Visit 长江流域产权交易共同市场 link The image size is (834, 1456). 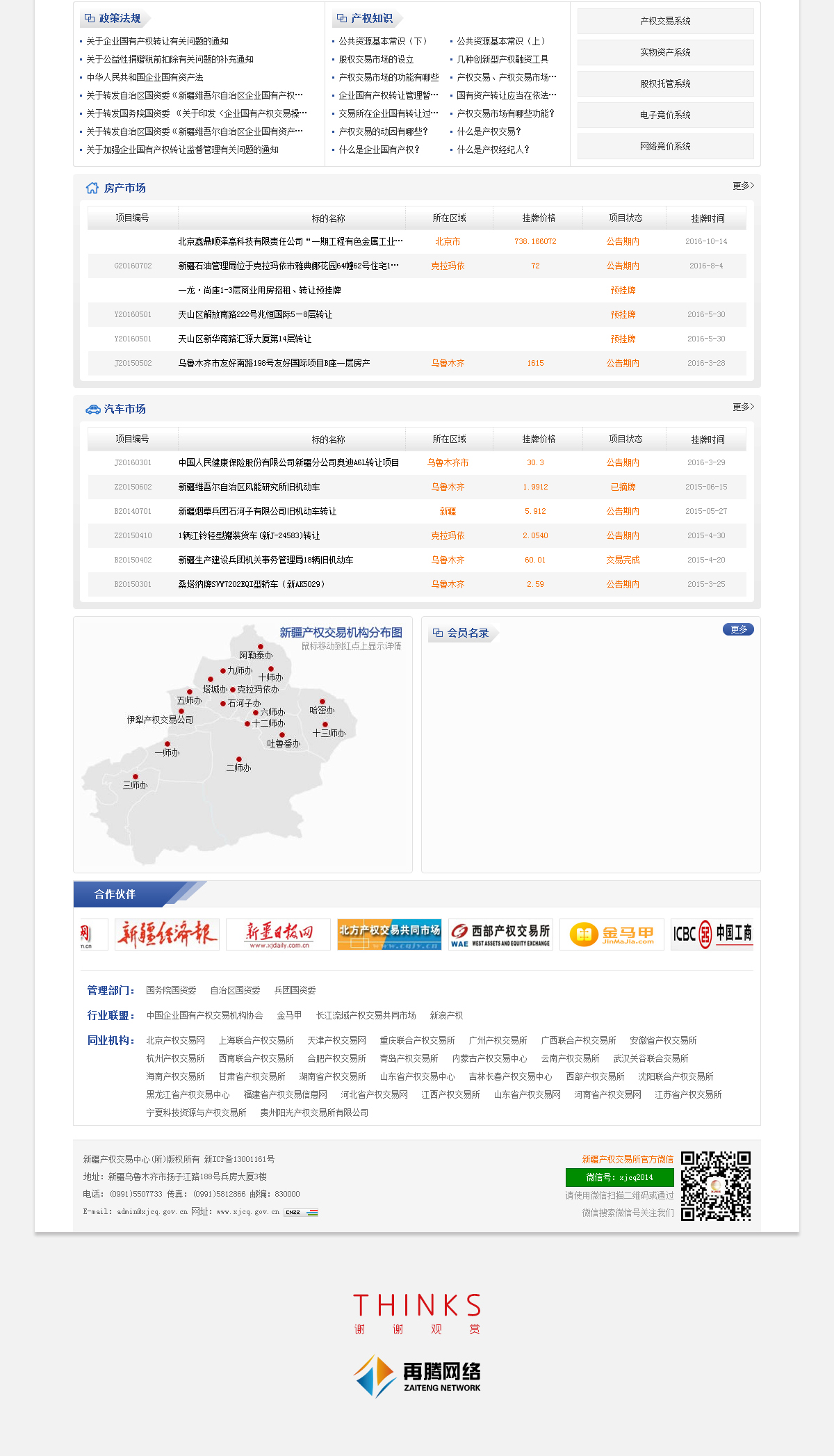point(366,1015)
